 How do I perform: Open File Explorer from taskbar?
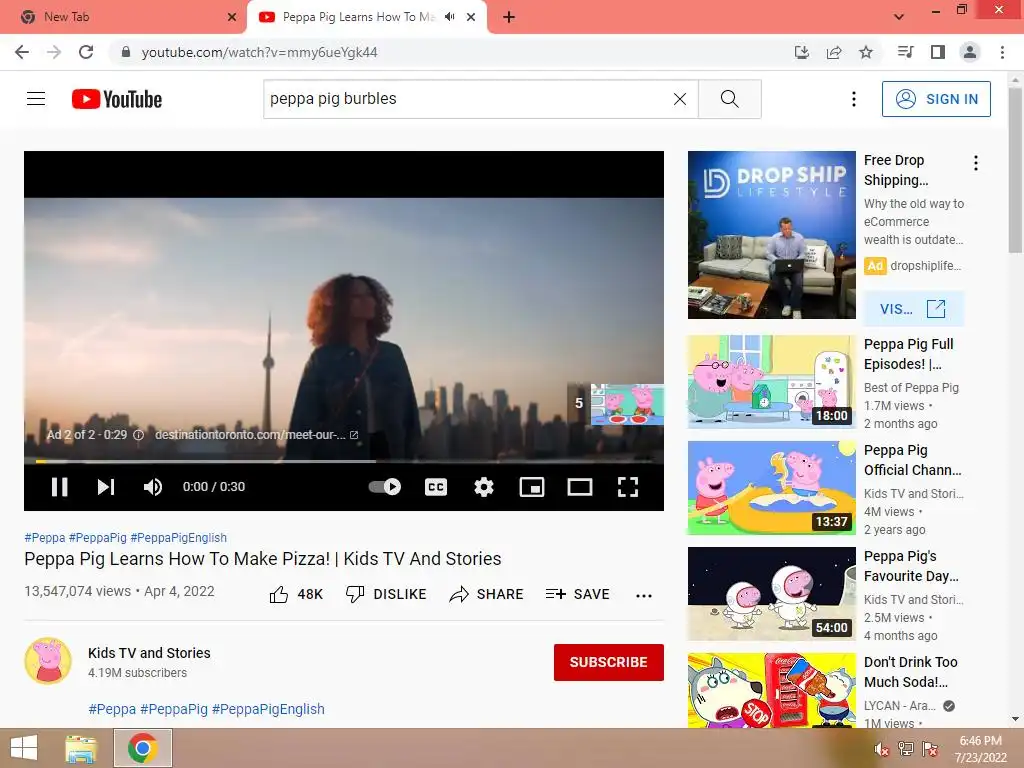(81, 749)
